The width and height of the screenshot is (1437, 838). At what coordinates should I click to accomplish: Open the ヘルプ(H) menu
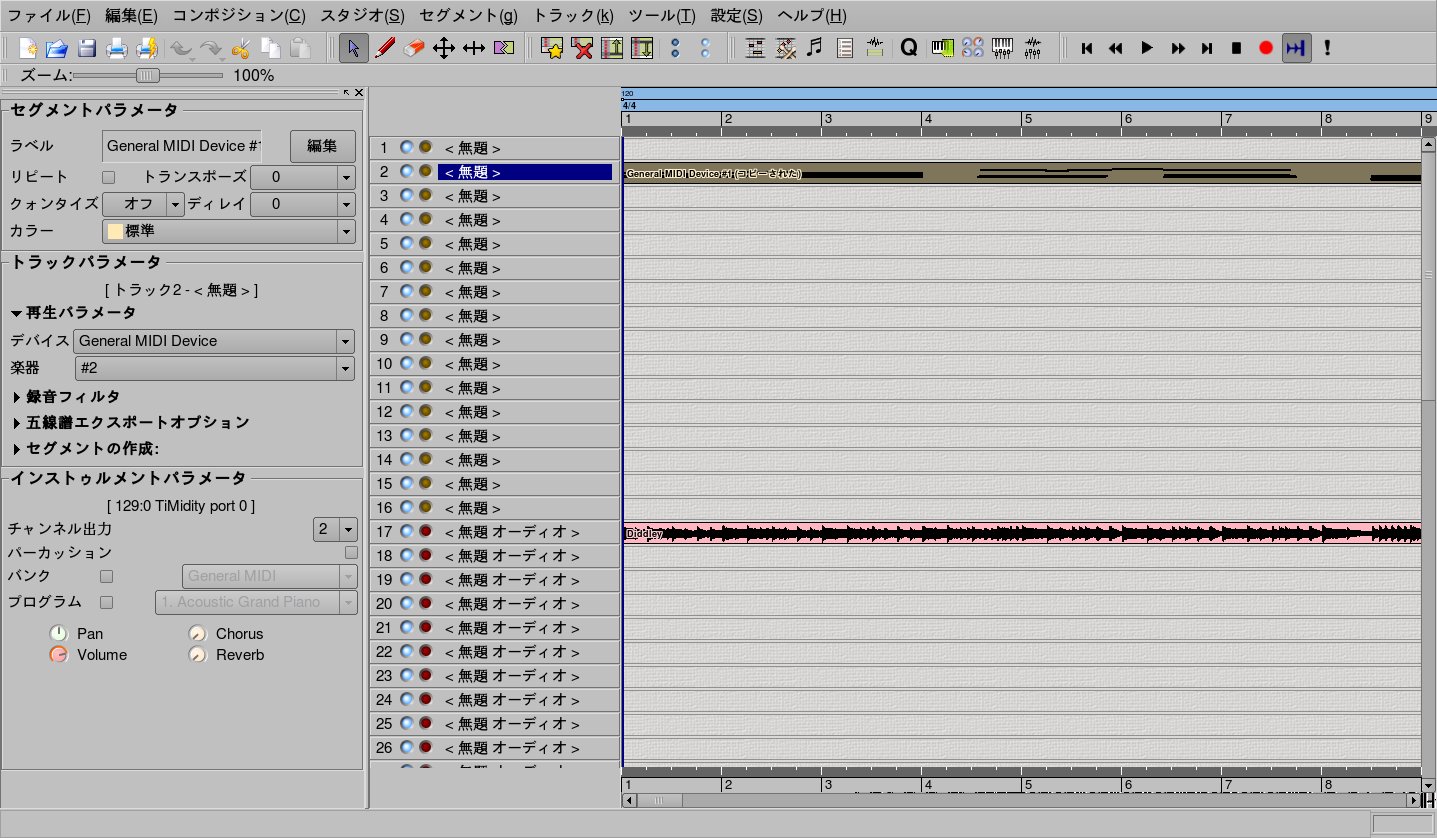(811, 16)
